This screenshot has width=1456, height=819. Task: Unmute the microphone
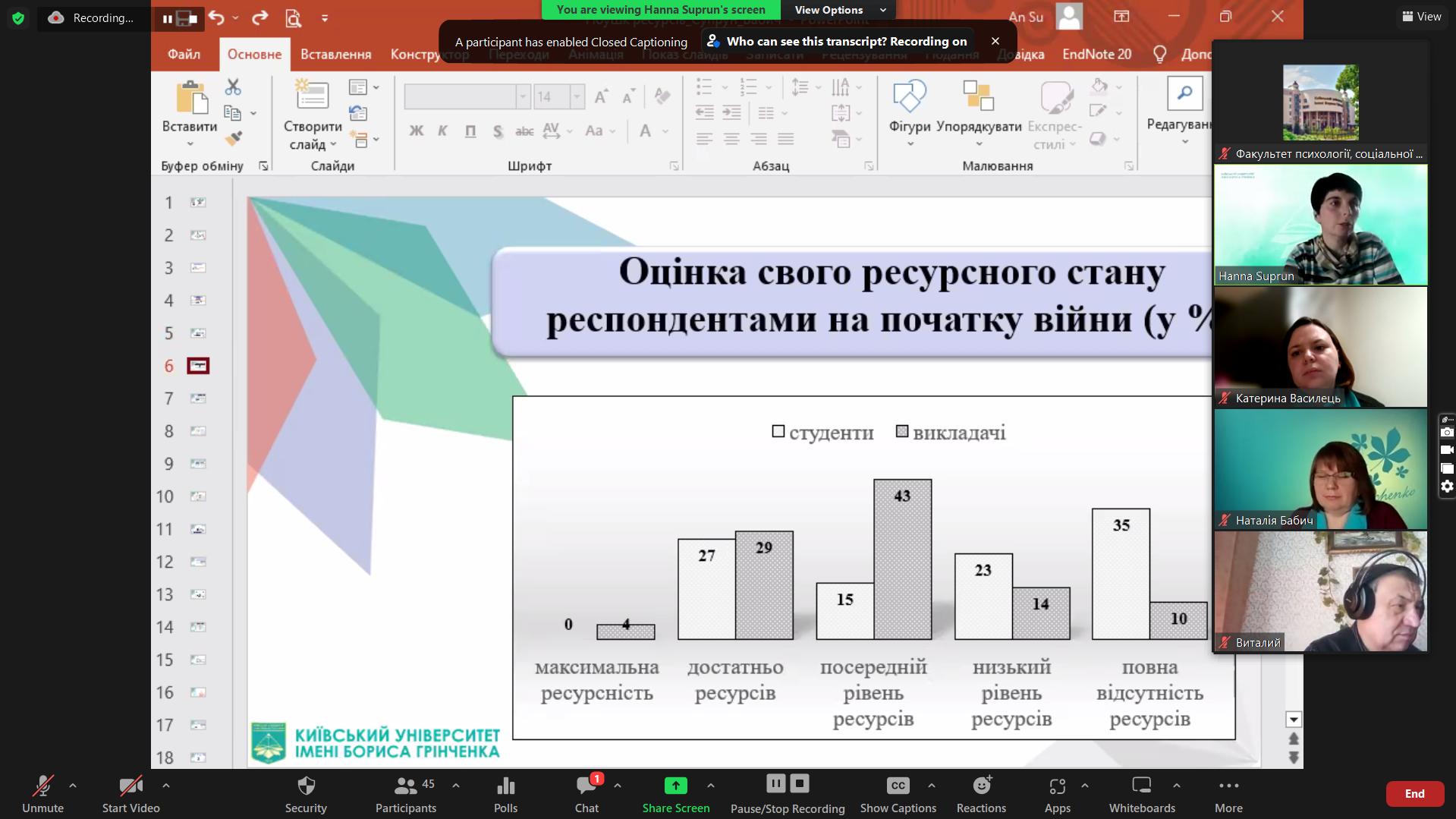pyautogui.click(x=42, y=786)
